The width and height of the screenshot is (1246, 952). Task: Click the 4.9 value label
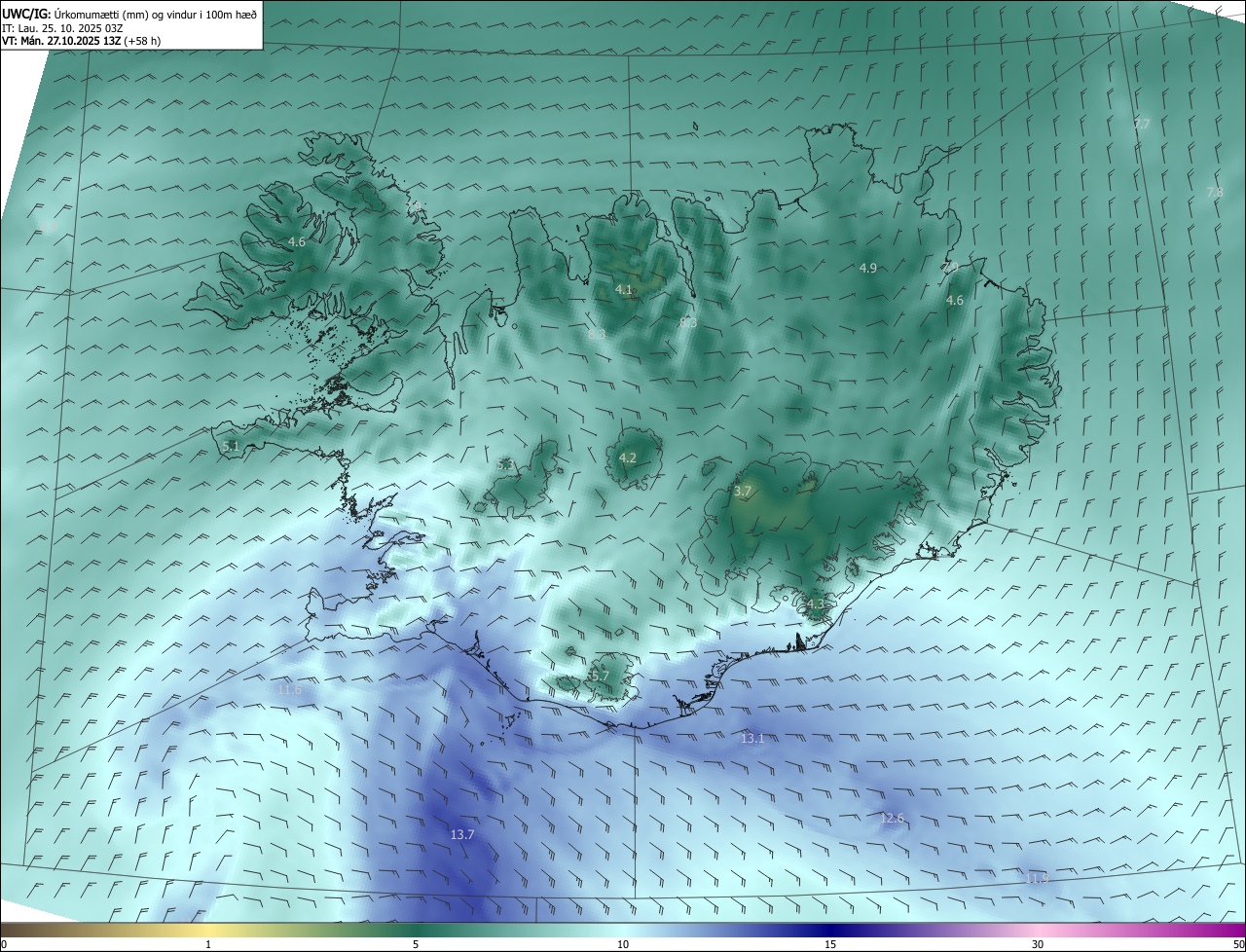pos(868,268)
